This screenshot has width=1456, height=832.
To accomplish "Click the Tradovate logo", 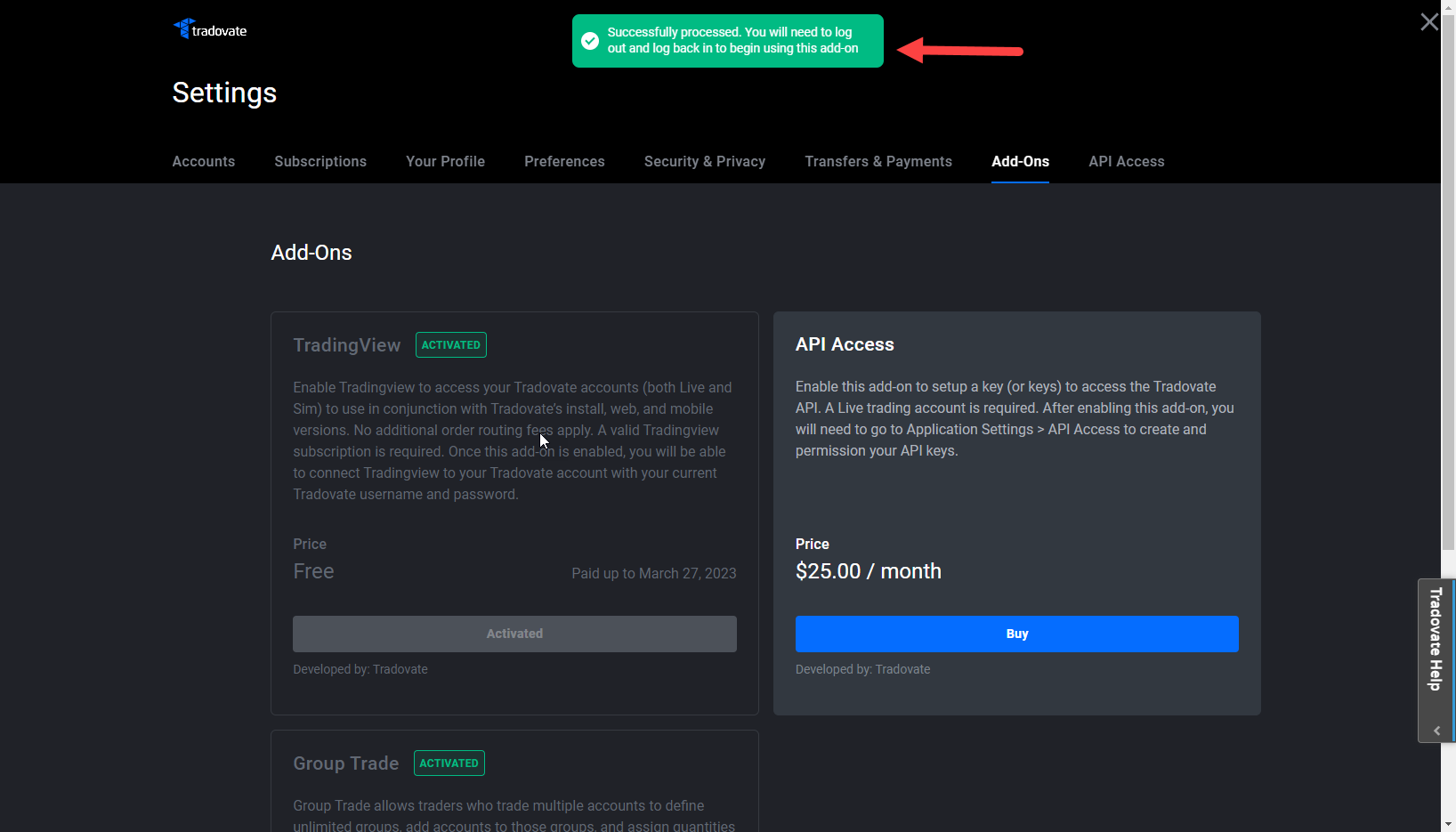I will 210,29.
